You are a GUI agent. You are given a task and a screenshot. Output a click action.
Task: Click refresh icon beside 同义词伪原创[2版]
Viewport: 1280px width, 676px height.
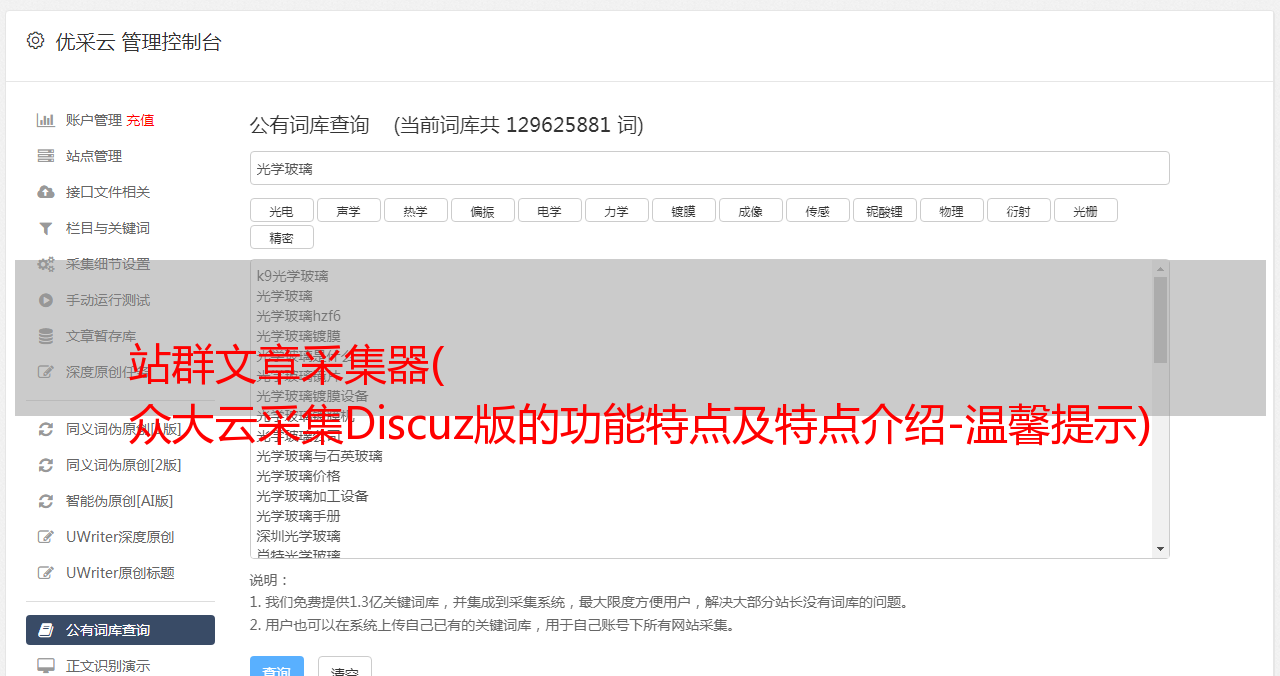[x=45, y=465]
